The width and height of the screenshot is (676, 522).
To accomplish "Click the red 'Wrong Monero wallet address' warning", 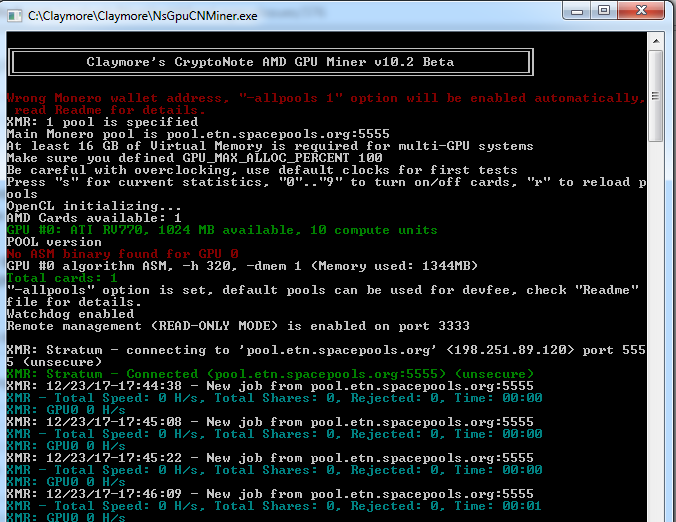I will tap(325, 104).
